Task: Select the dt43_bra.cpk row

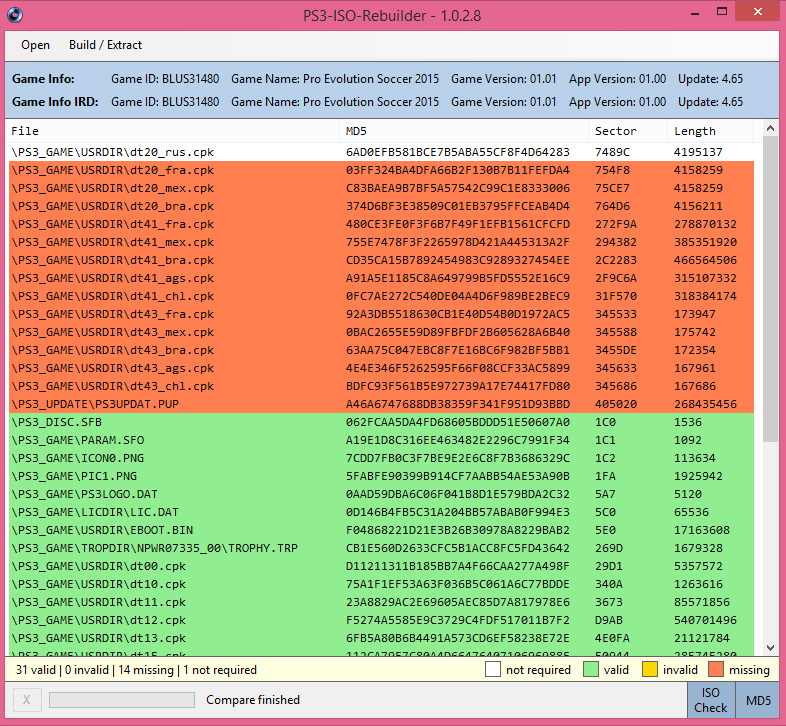Action: click(381, 350)
